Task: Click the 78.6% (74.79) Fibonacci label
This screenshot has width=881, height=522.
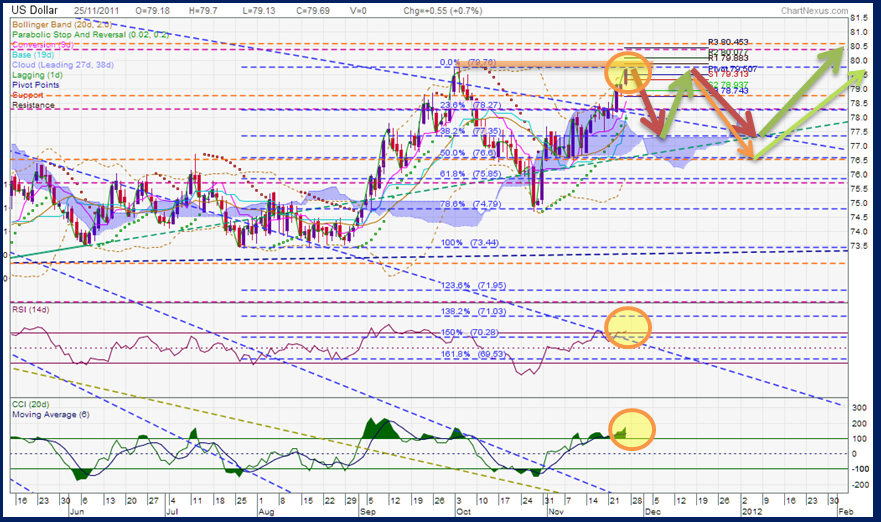Action: pyautogui.click(x=470, y=204)
